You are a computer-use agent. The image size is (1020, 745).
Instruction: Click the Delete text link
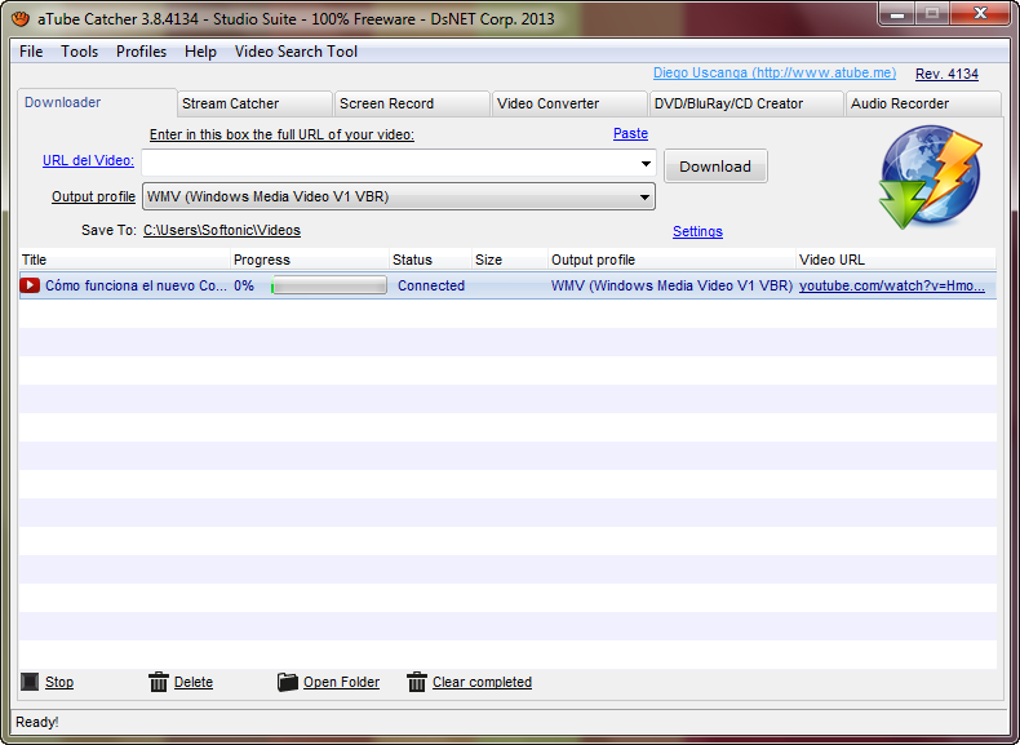click(x=193, y=682)
